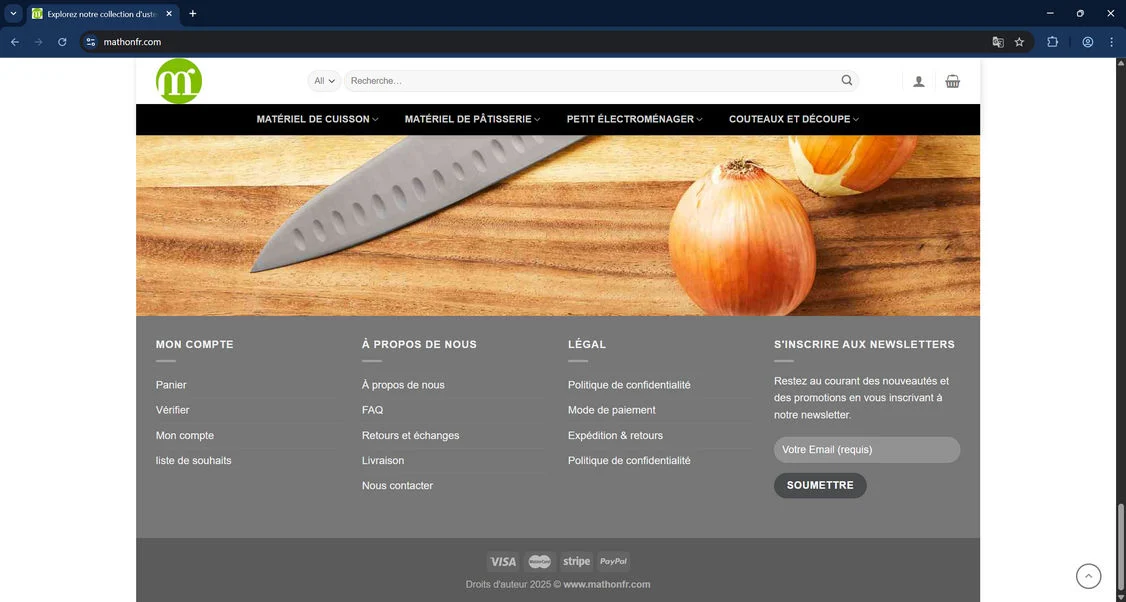Open the Mode de paiement link
The image size is (1126, 602).
pyautogui.click(x=612, y=410)
